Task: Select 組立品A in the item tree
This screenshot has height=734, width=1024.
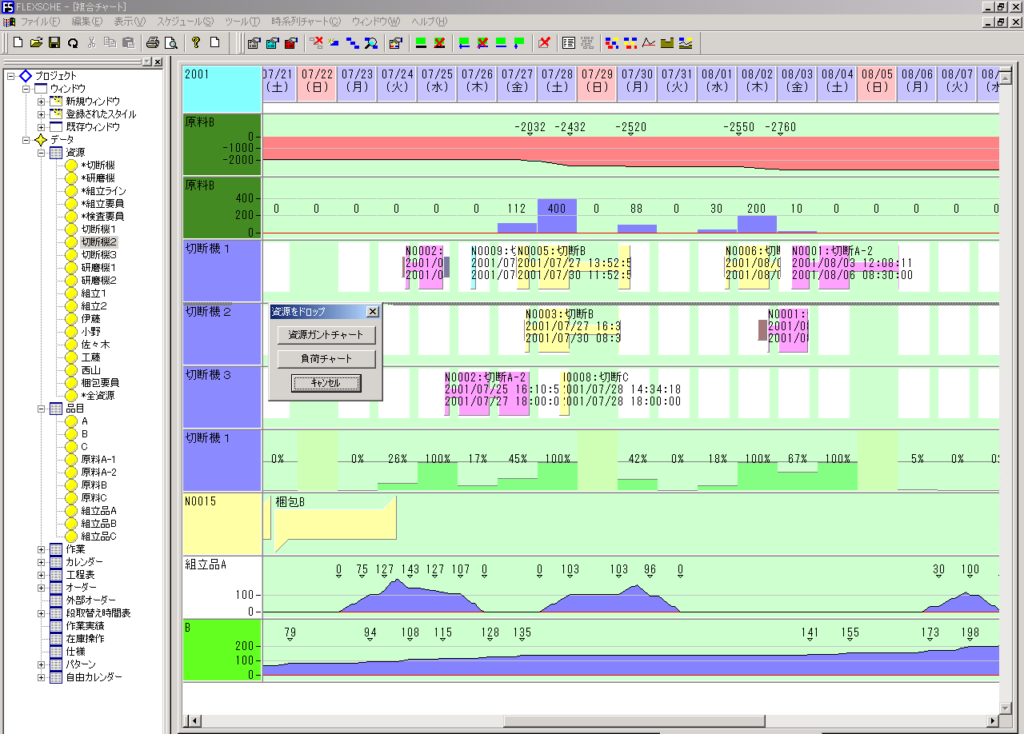Action: coord(99,511)
